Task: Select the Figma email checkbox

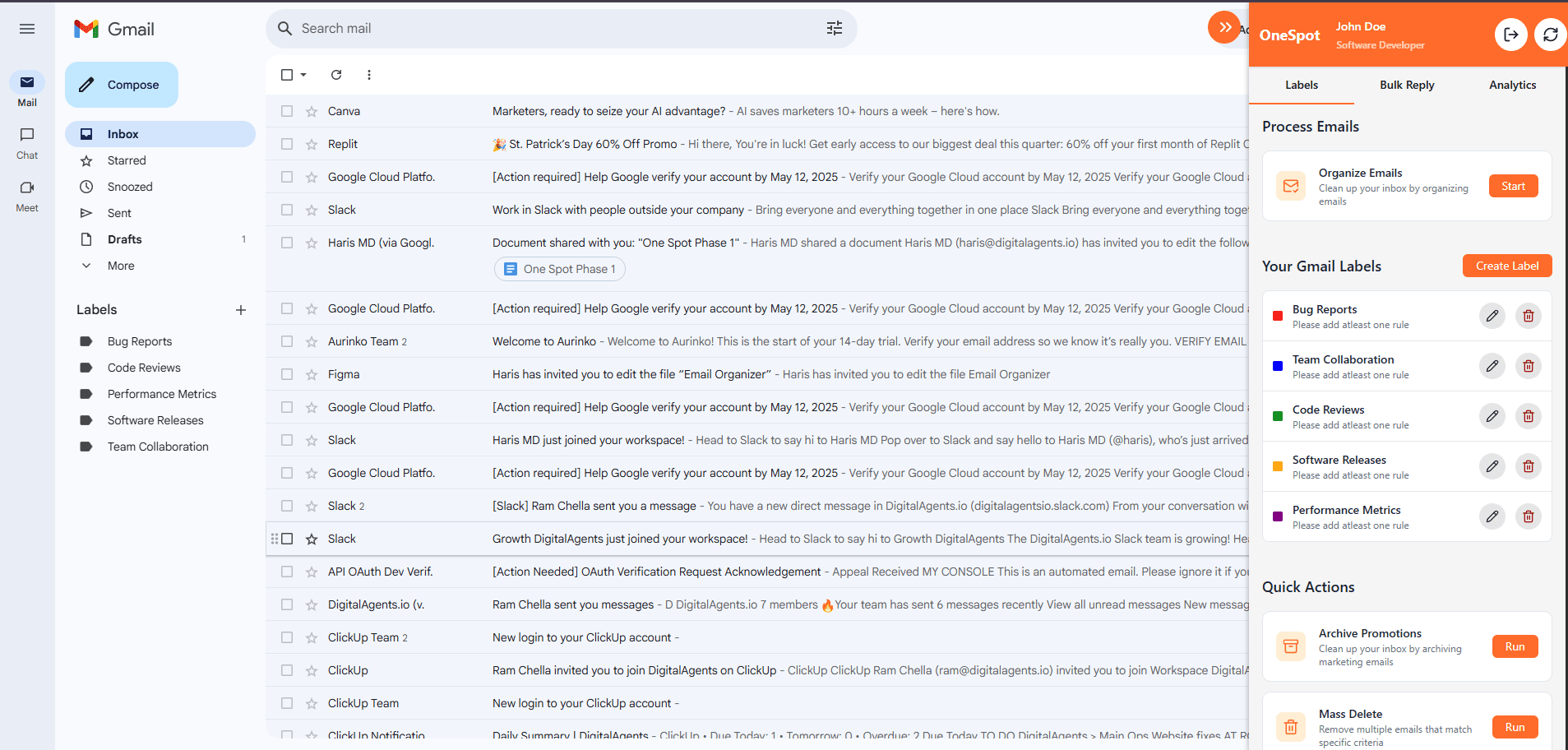Action: 287,374
